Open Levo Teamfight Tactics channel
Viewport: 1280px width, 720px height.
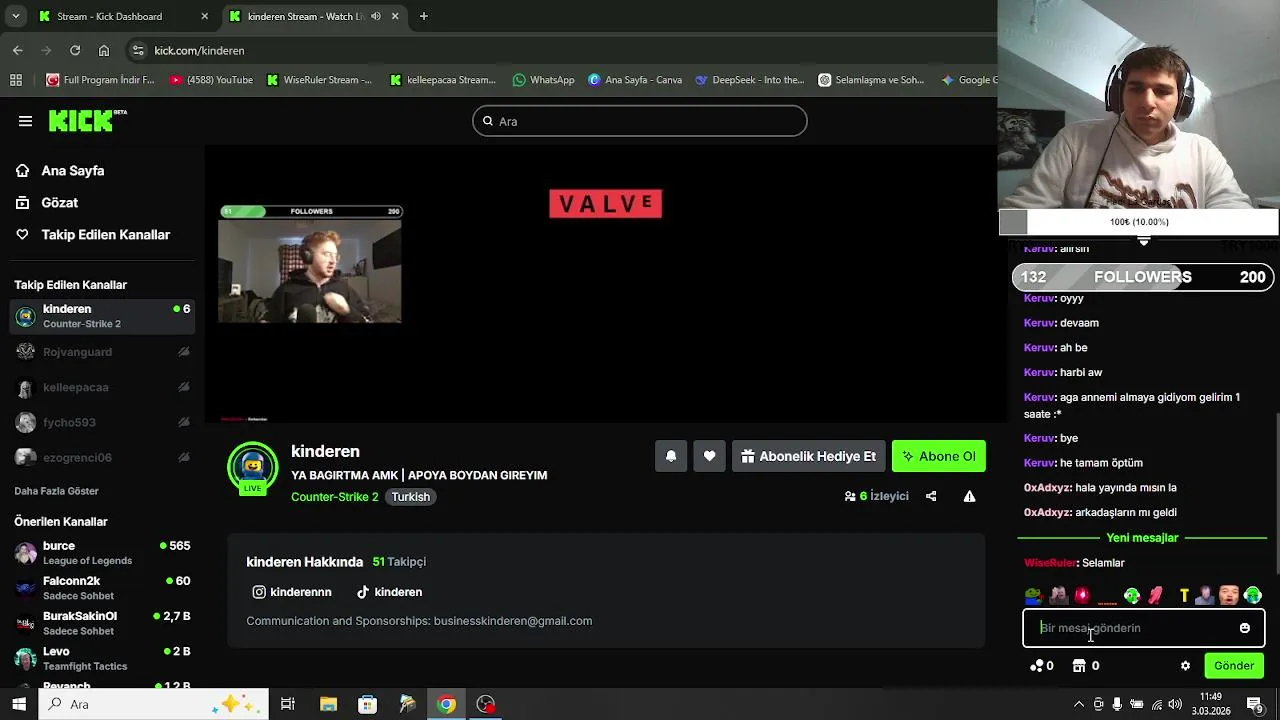tap(102, 658)
